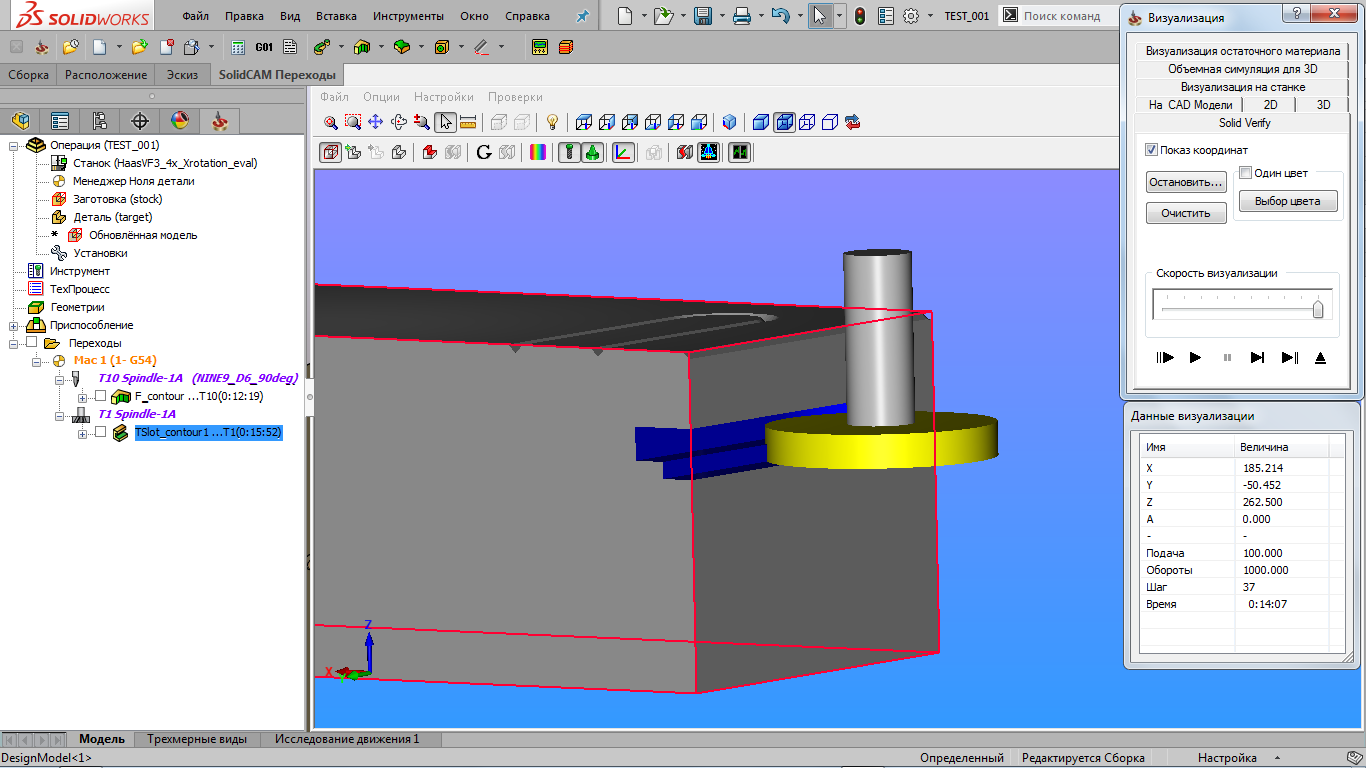Click the light bulb icon
The height and width of the screenshot is (768, 1366).
point(551,122)
